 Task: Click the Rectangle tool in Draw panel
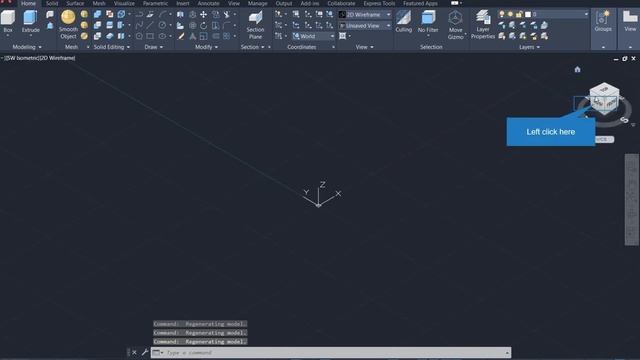150,36
